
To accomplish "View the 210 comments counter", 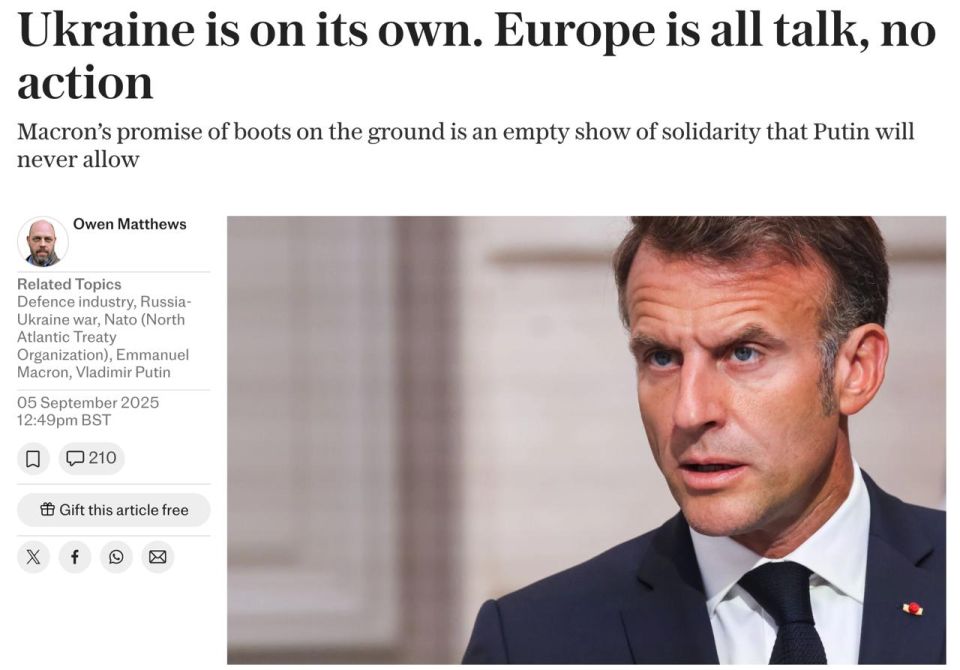I will coord(91,458).
